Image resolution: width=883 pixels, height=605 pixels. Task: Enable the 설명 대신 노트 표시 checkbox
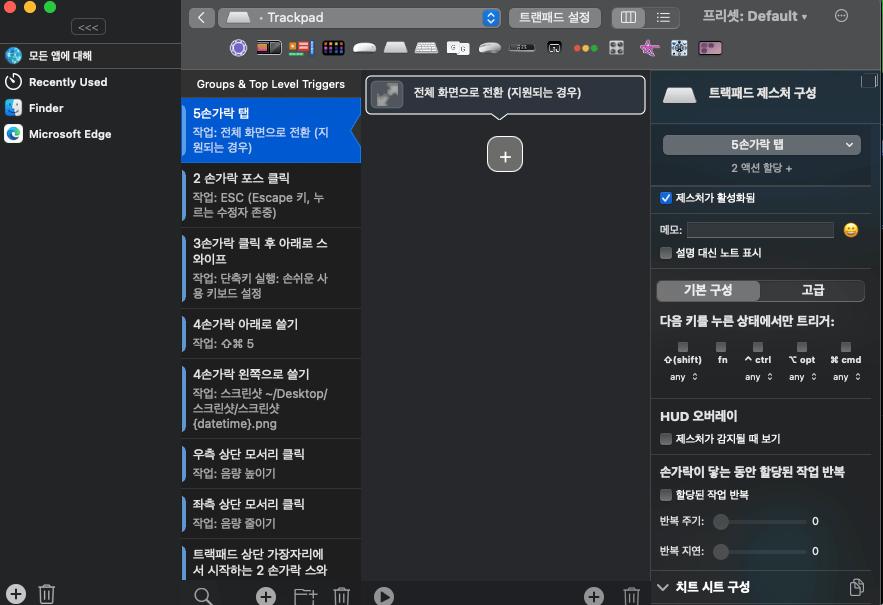tap(666, 253)
